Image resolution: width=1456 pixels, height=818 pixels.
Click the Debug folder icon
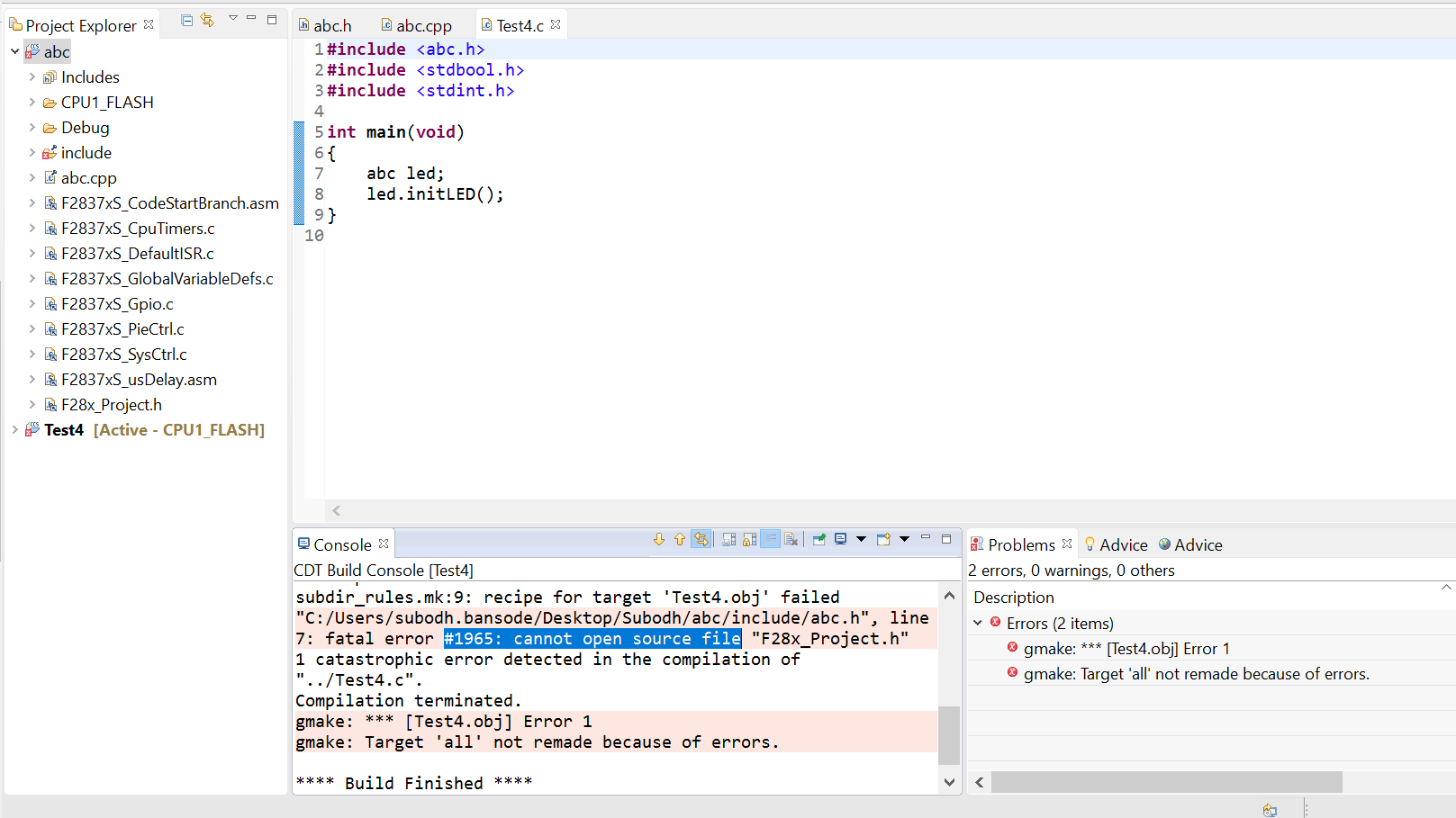(x=50, y=127)
